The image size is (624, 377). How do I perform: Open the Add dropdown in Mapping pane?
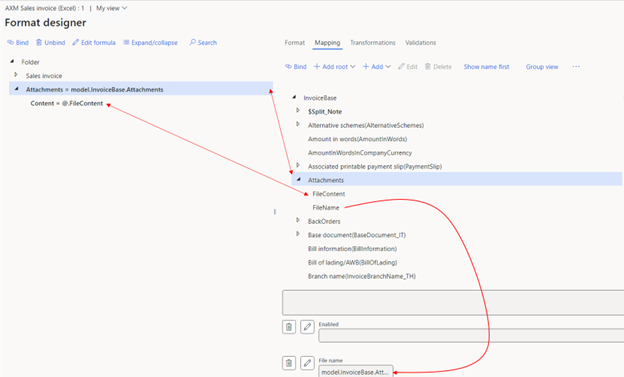click(376, 67)
